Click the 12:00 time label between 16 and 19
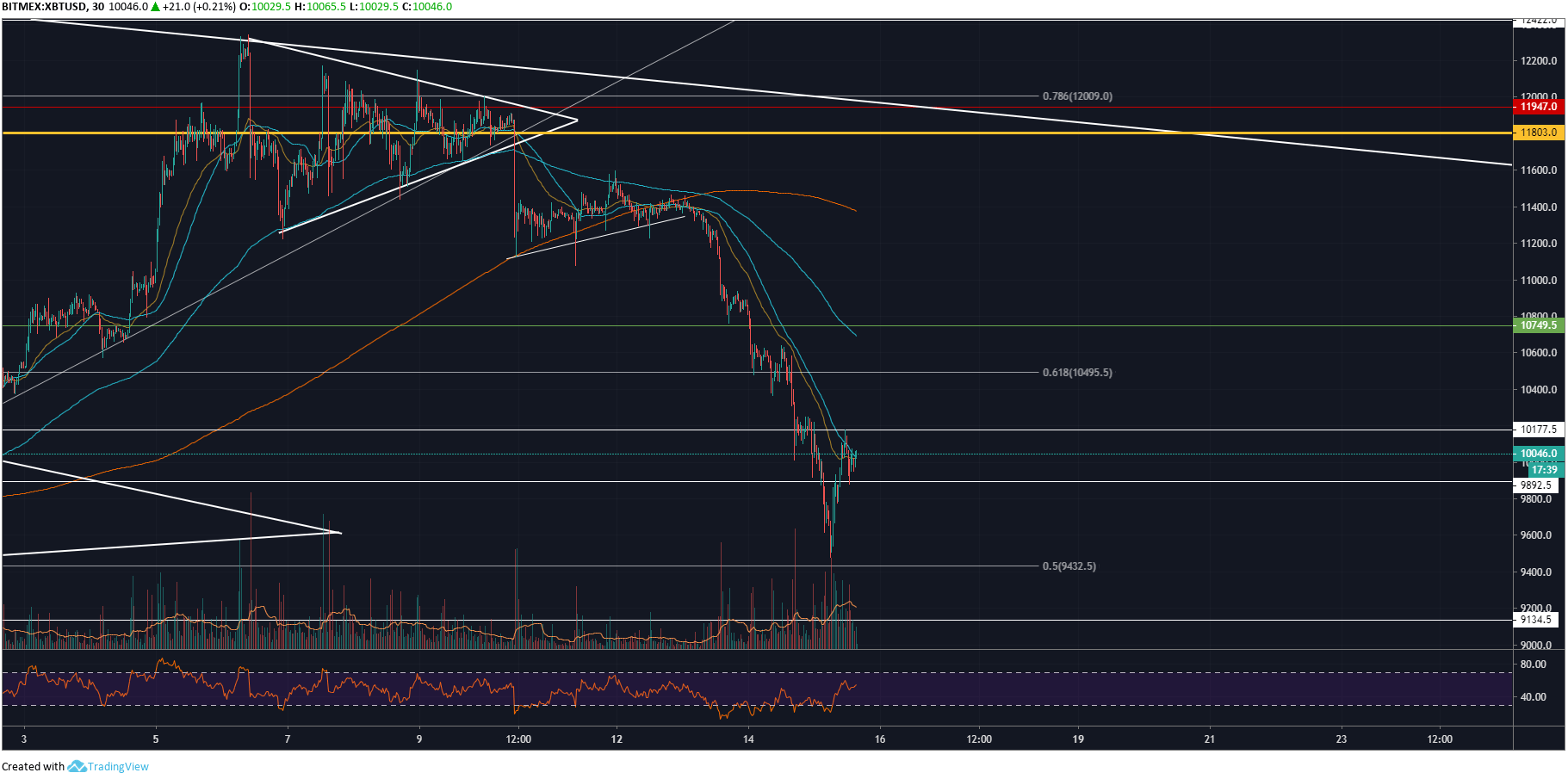 [979, 739]
